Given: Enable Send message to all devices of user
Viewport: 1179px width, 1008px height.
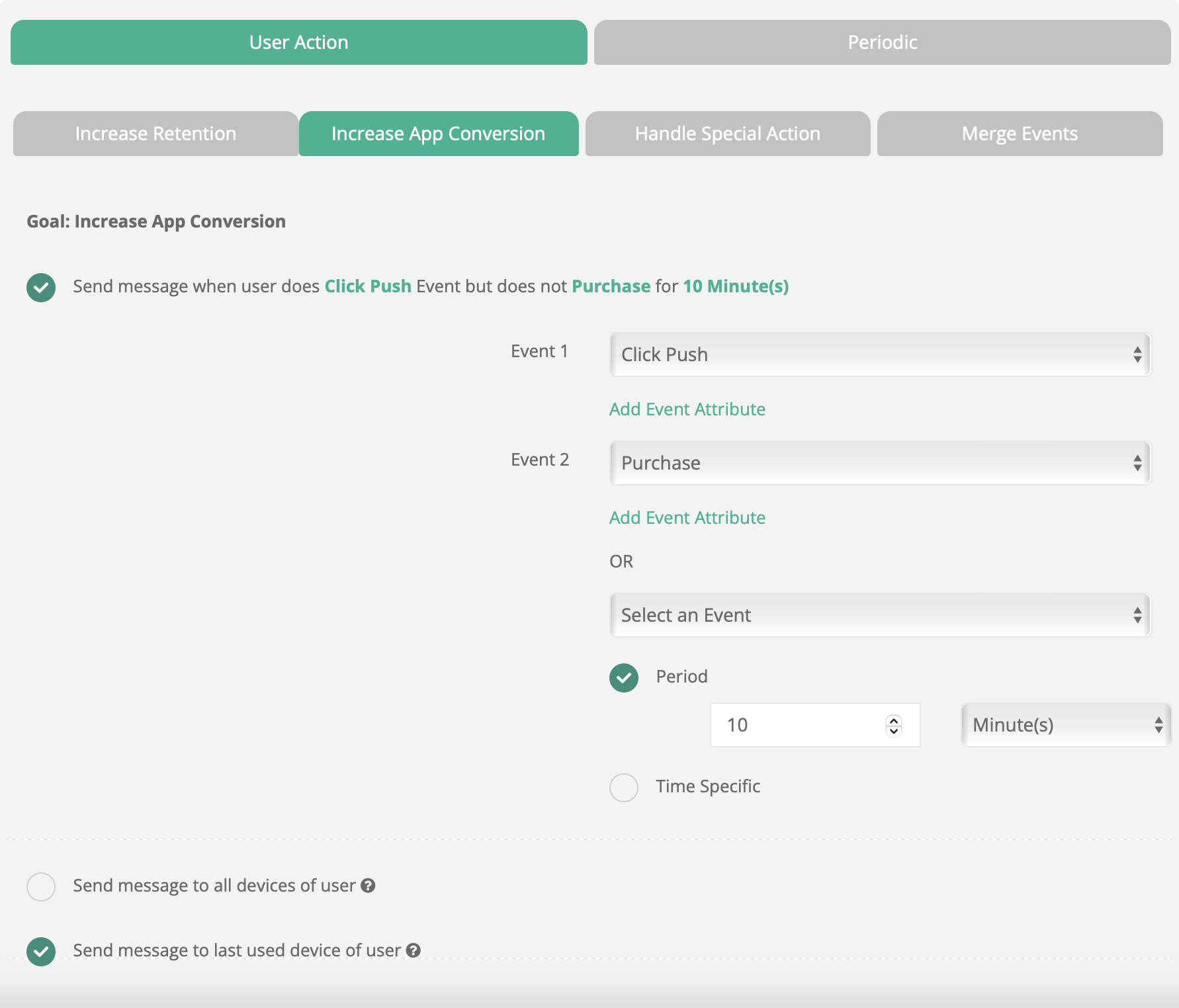Looking at the screenshot, I should coord(41,886).
